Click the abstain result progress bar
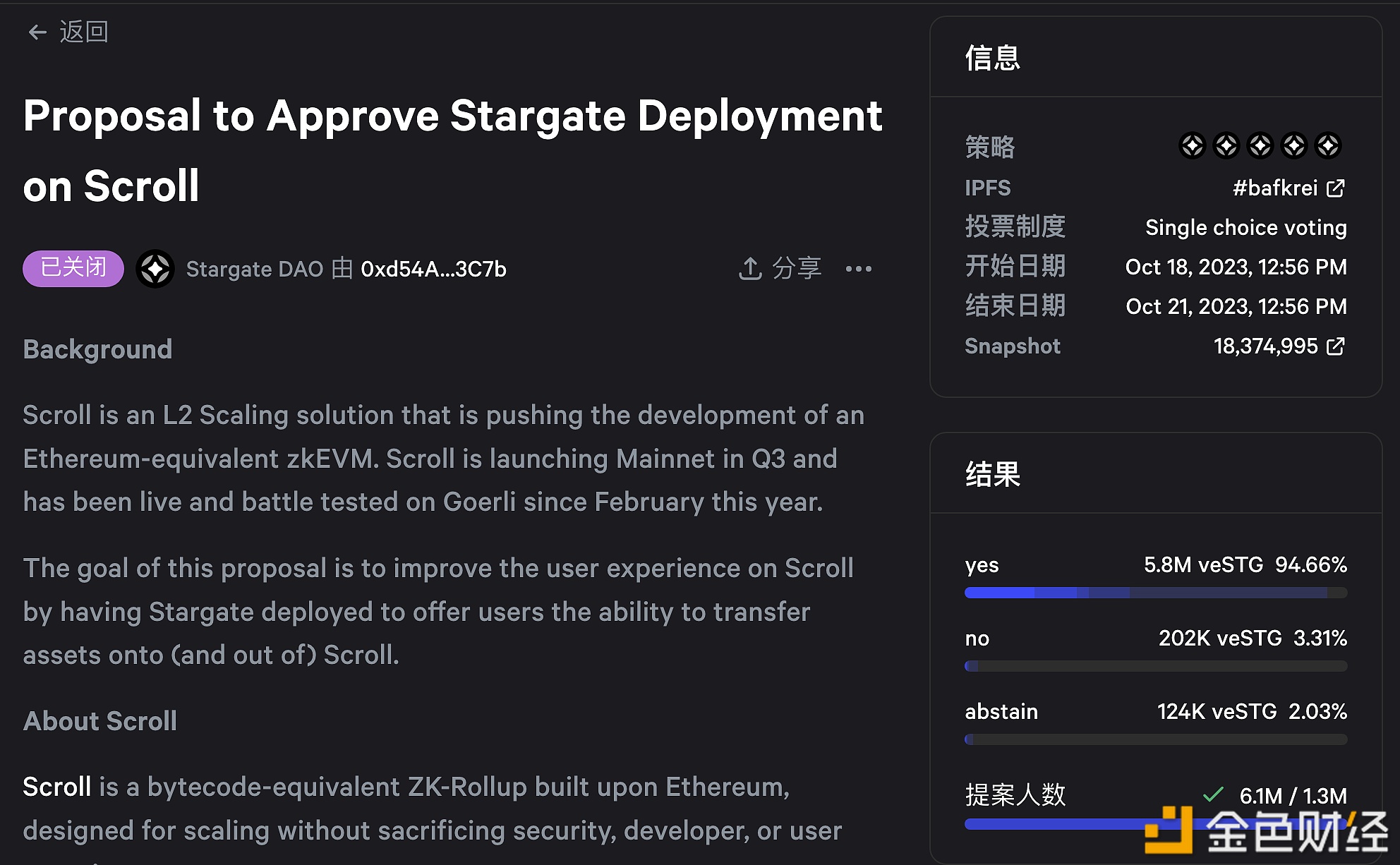 [1155, 739]
